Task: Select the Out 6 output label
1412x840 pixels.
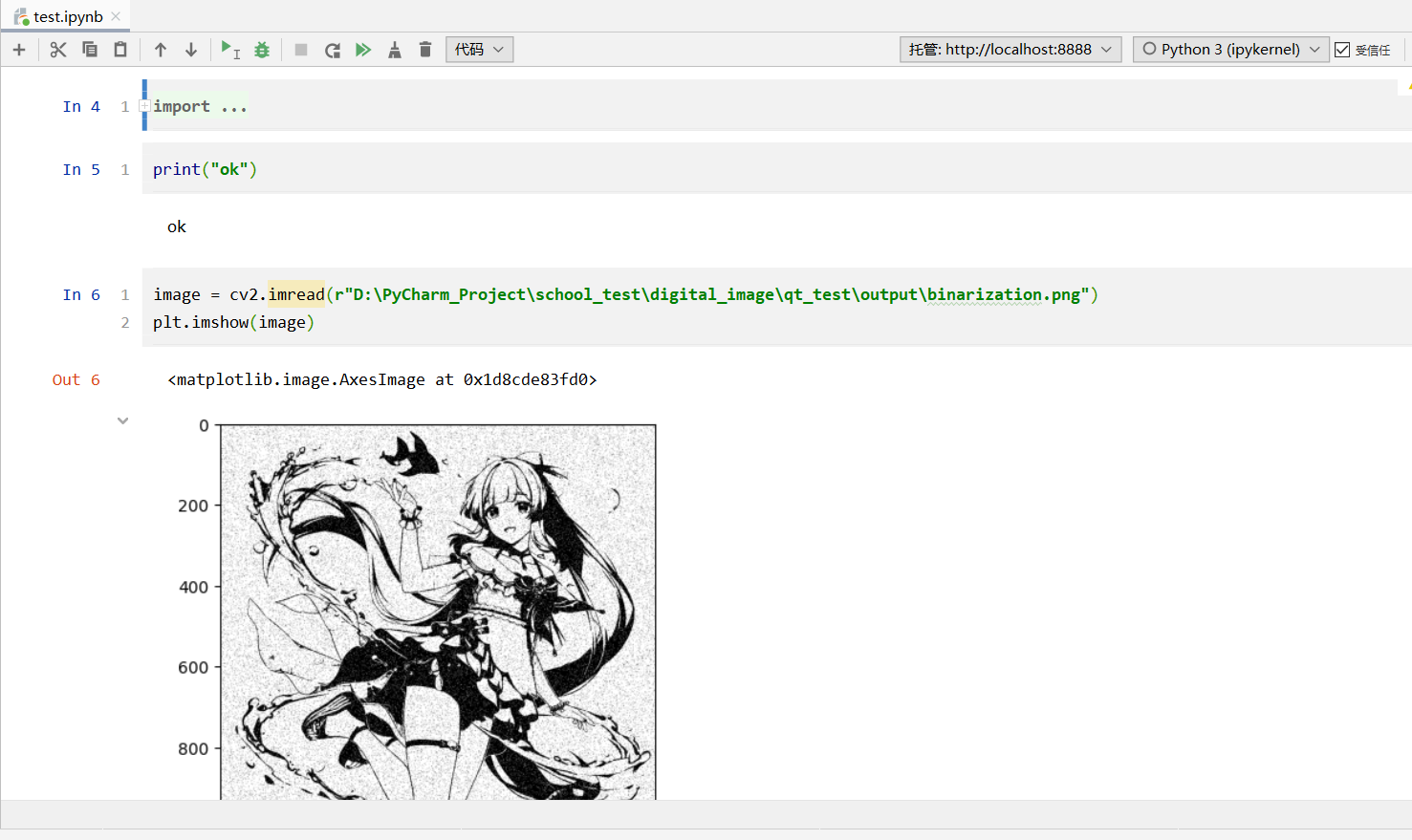Action: pos(76,379)
